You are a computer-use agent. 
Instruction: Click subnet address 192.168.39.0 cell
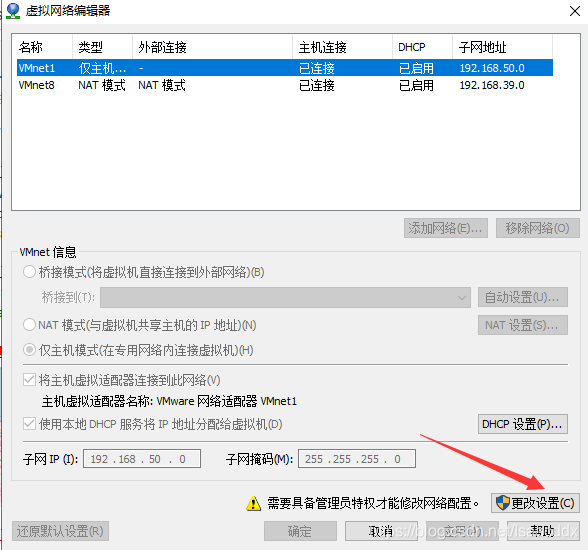tap(492, 85)
